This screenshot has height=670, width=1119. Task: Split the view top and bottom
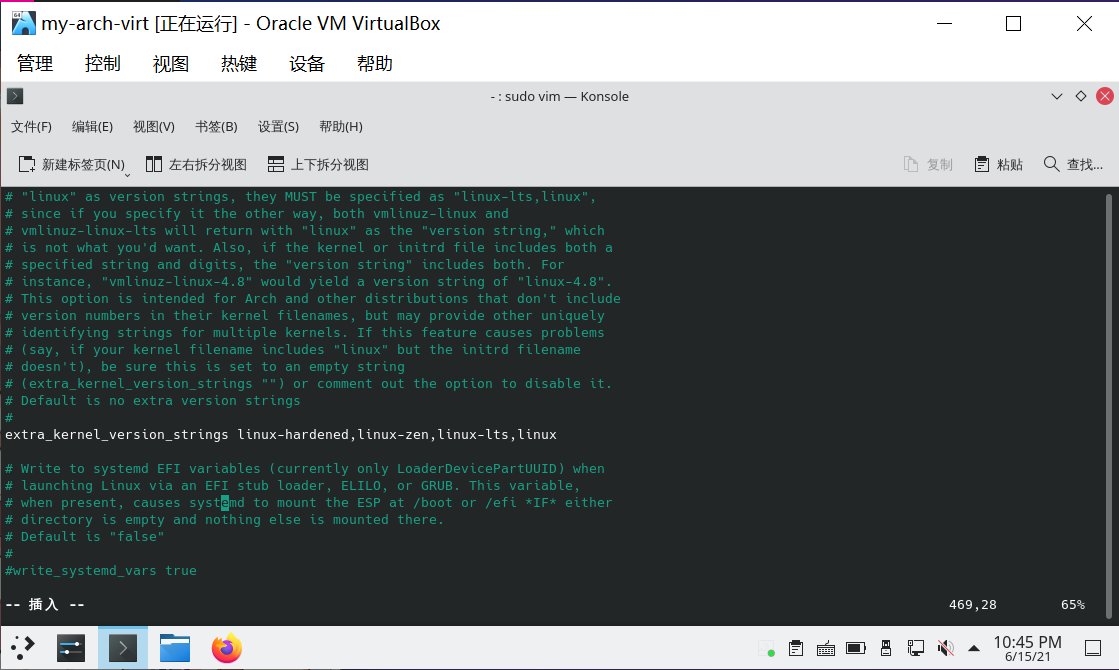point(318,164)
